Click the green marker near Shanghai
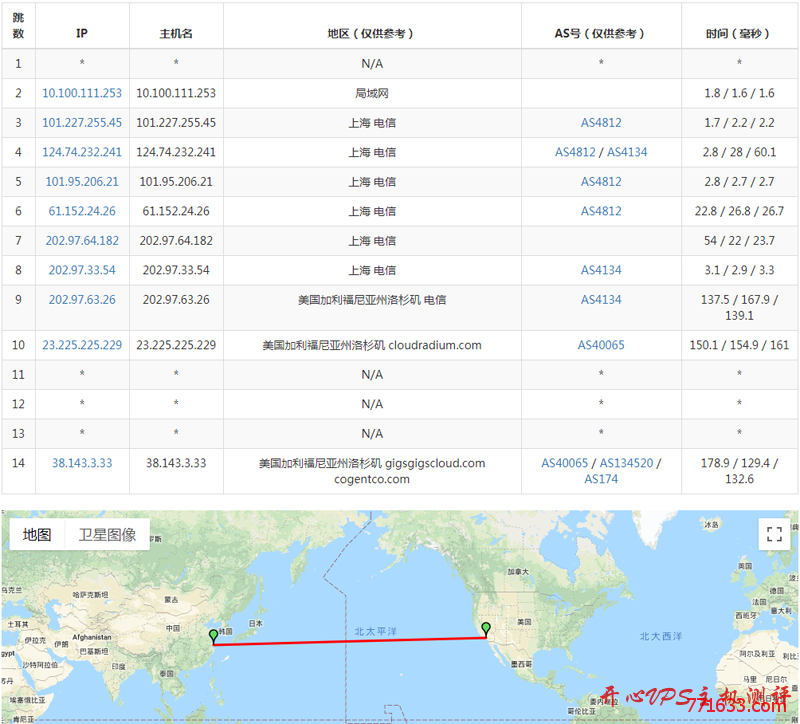800x724 pixels. 213,632
